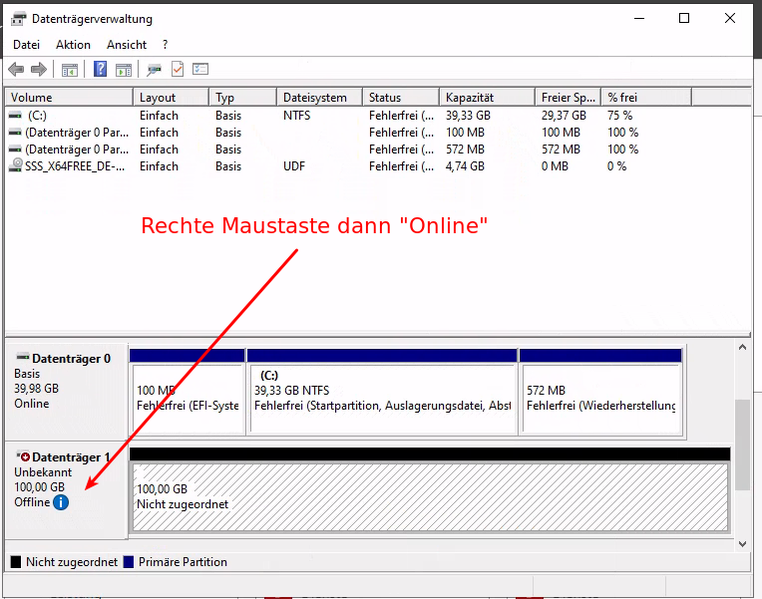The image size is (762, 599).
Task: Select the 39,33 GB NTFS (C:) partition block
Action: pyautogui.click(x=382, y=398)
